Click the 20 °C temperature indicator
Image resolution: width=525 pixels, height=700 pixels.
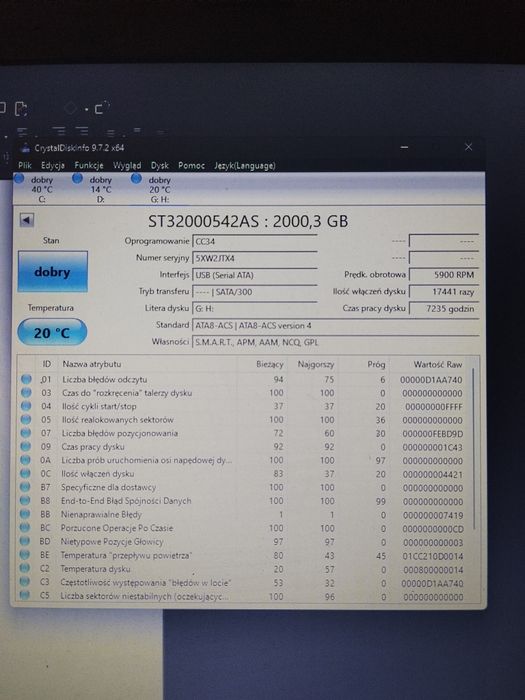(52, 332)
